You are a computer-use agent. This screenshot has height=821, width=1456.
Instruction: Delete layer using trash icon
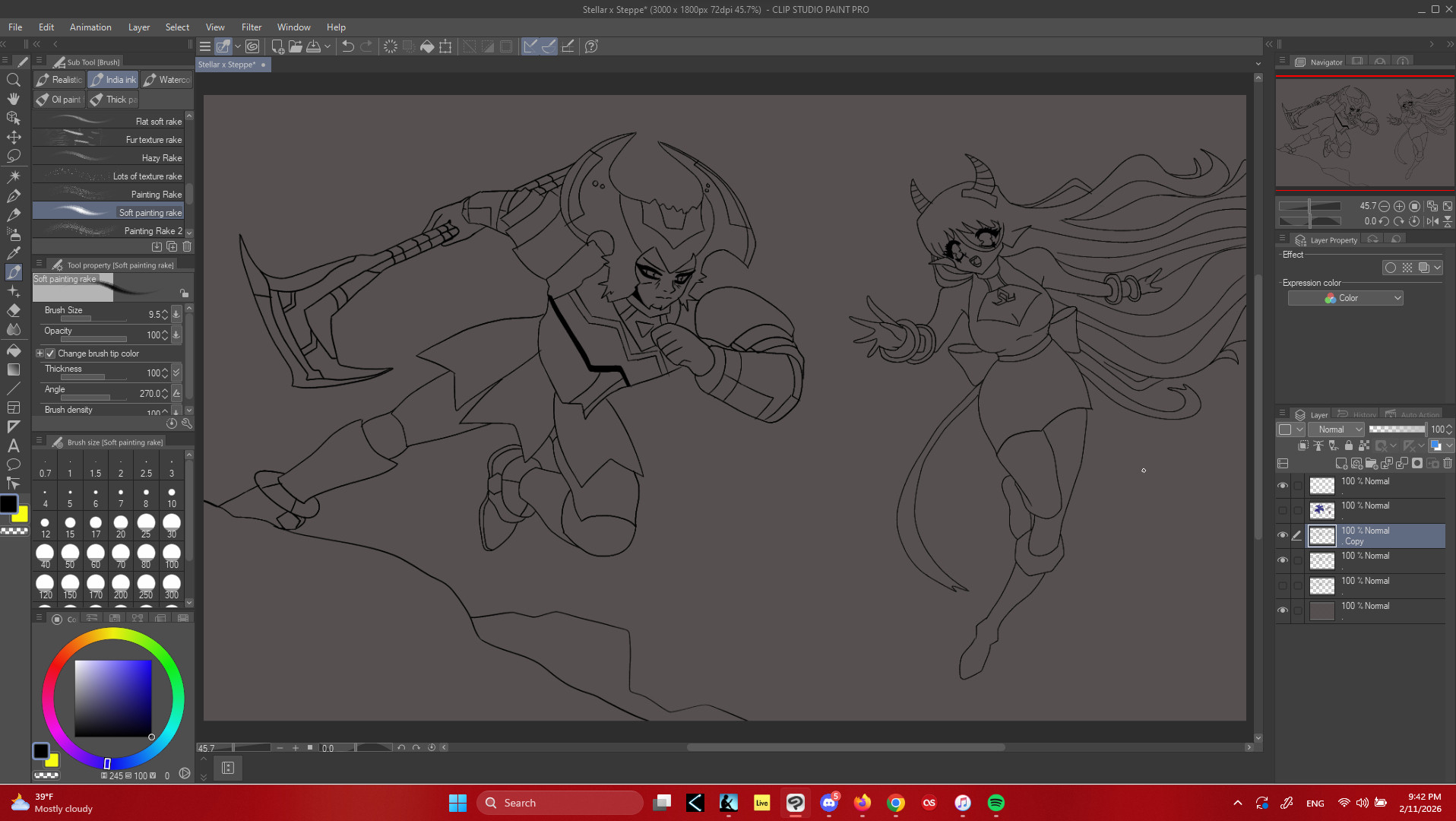[x=1448, y=463]
